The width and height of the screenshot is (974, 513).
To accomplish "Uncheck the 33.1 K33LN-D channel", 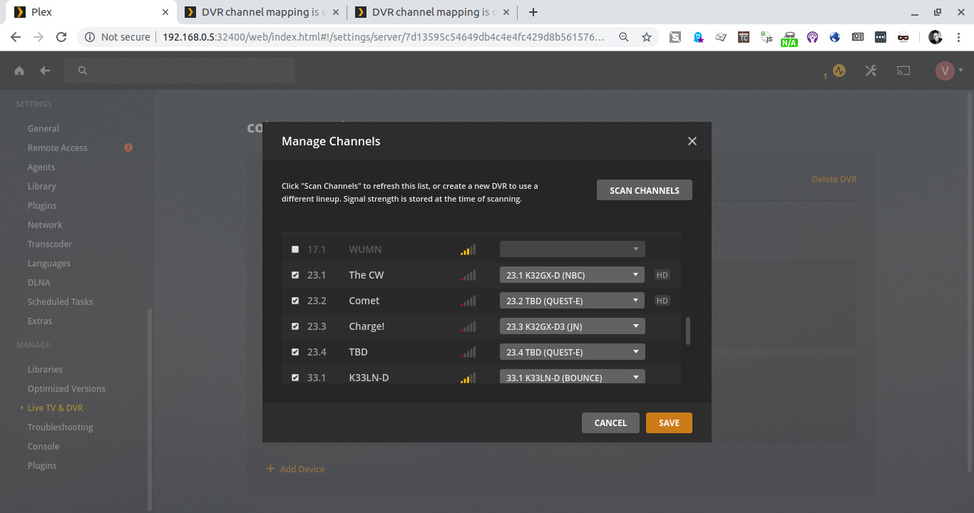I will click(x=295, y=378).
